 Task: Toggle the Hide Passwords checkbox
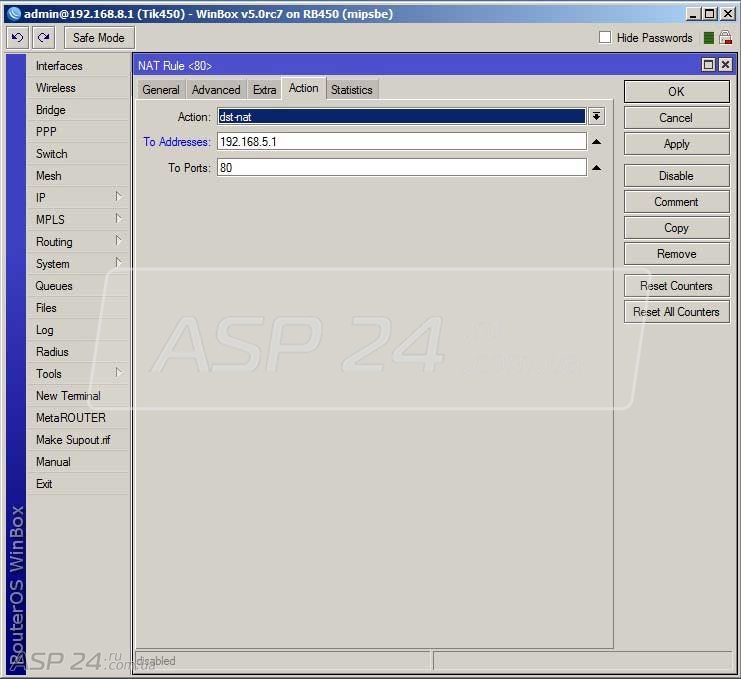[x=605, y=37]
